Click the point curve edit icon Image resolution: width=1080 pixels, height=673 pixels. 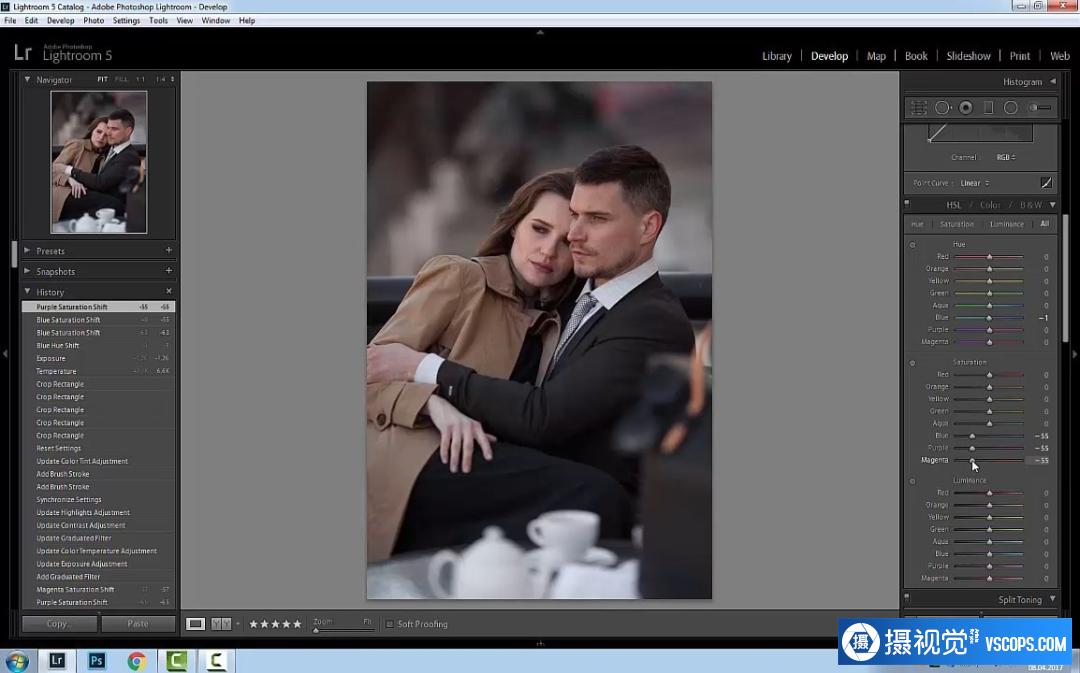coord(1046,183)
